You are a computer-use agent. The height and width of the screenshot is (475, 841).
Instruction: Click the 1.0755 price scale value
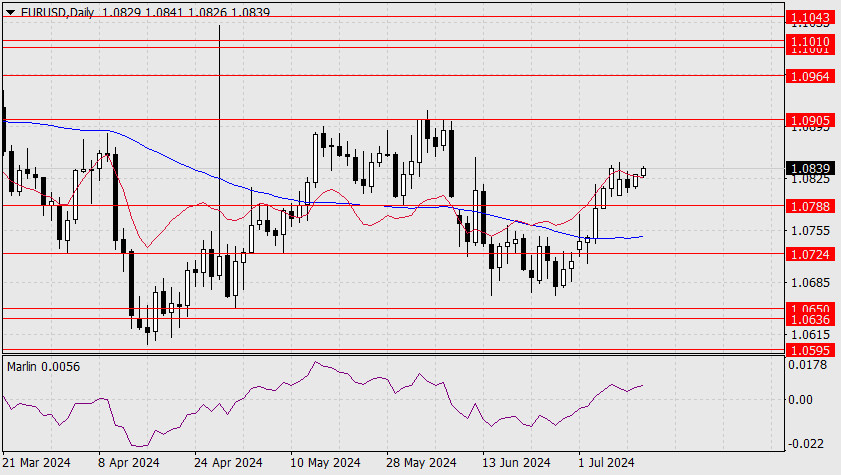pos(810,231)
